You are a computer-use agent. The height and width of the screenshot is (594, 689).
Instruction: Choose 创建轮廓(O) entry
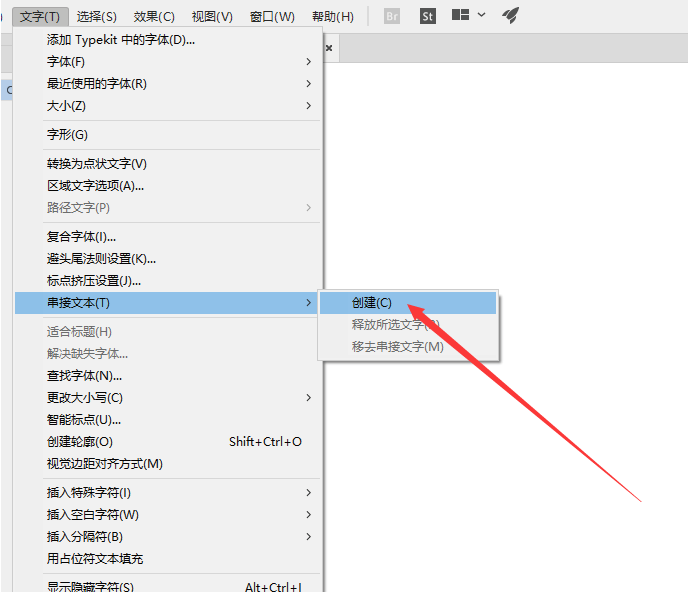(168, 442)
